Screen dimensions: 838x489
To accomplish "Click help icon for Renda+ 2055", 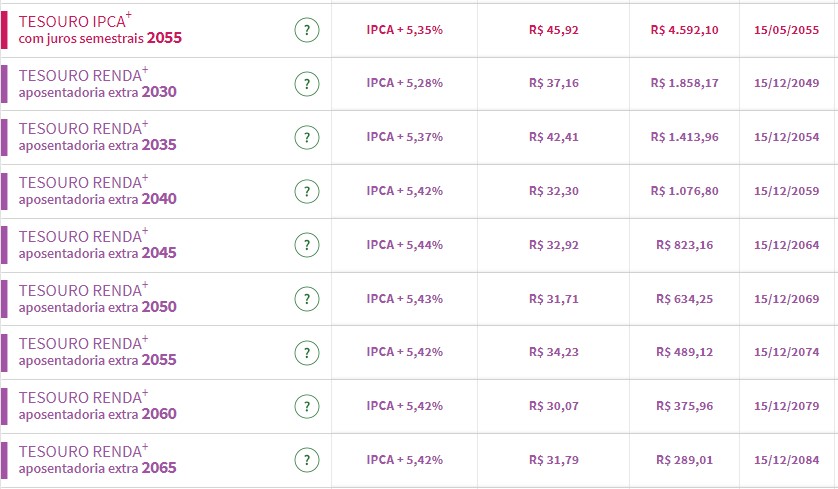I will [x=307, y=353].
